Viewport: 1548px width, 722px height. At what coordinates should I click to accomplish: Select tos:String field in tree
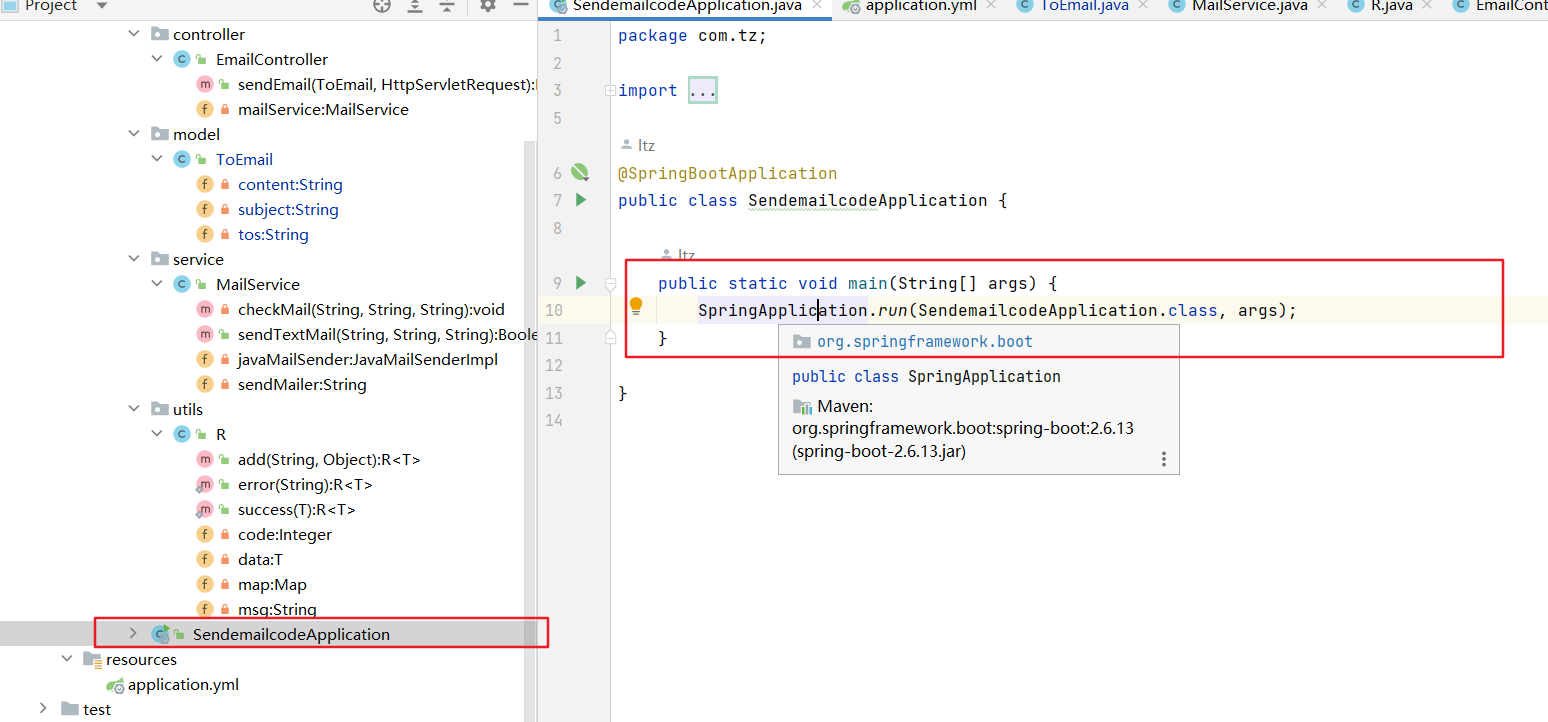(x=273, y=234)
